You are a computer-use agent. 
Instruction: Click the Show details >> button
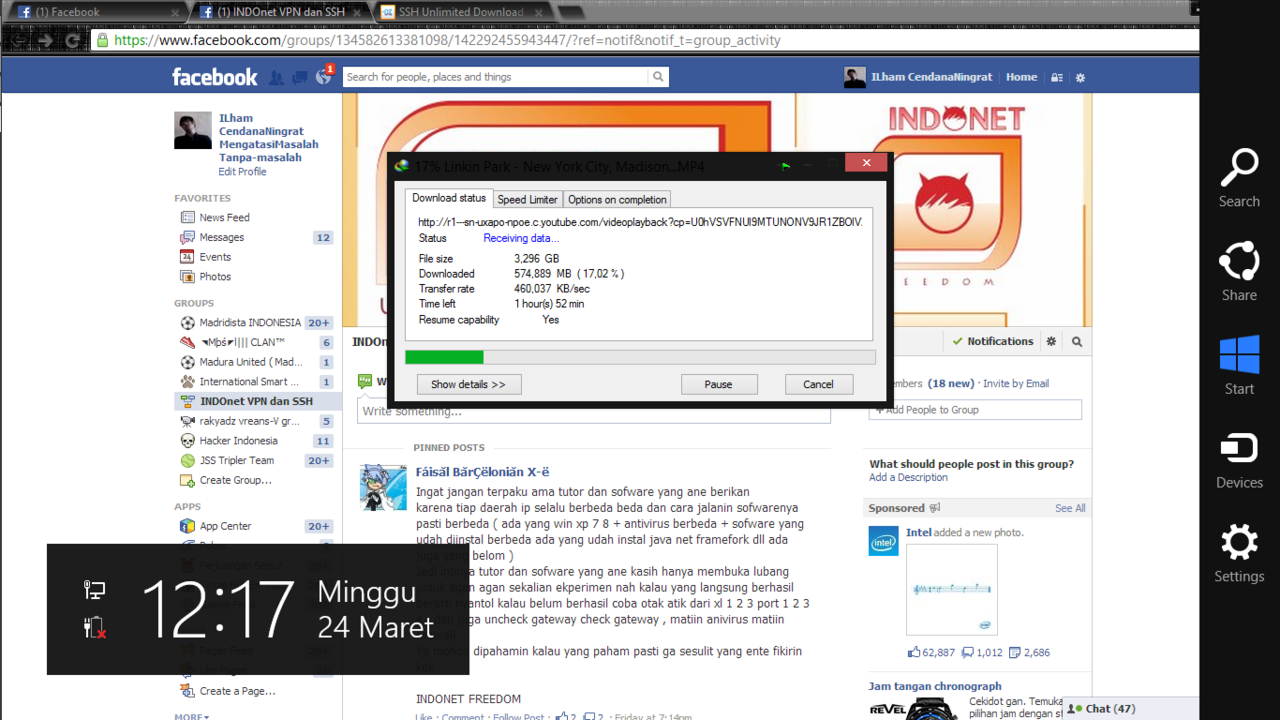pos(469,384)
